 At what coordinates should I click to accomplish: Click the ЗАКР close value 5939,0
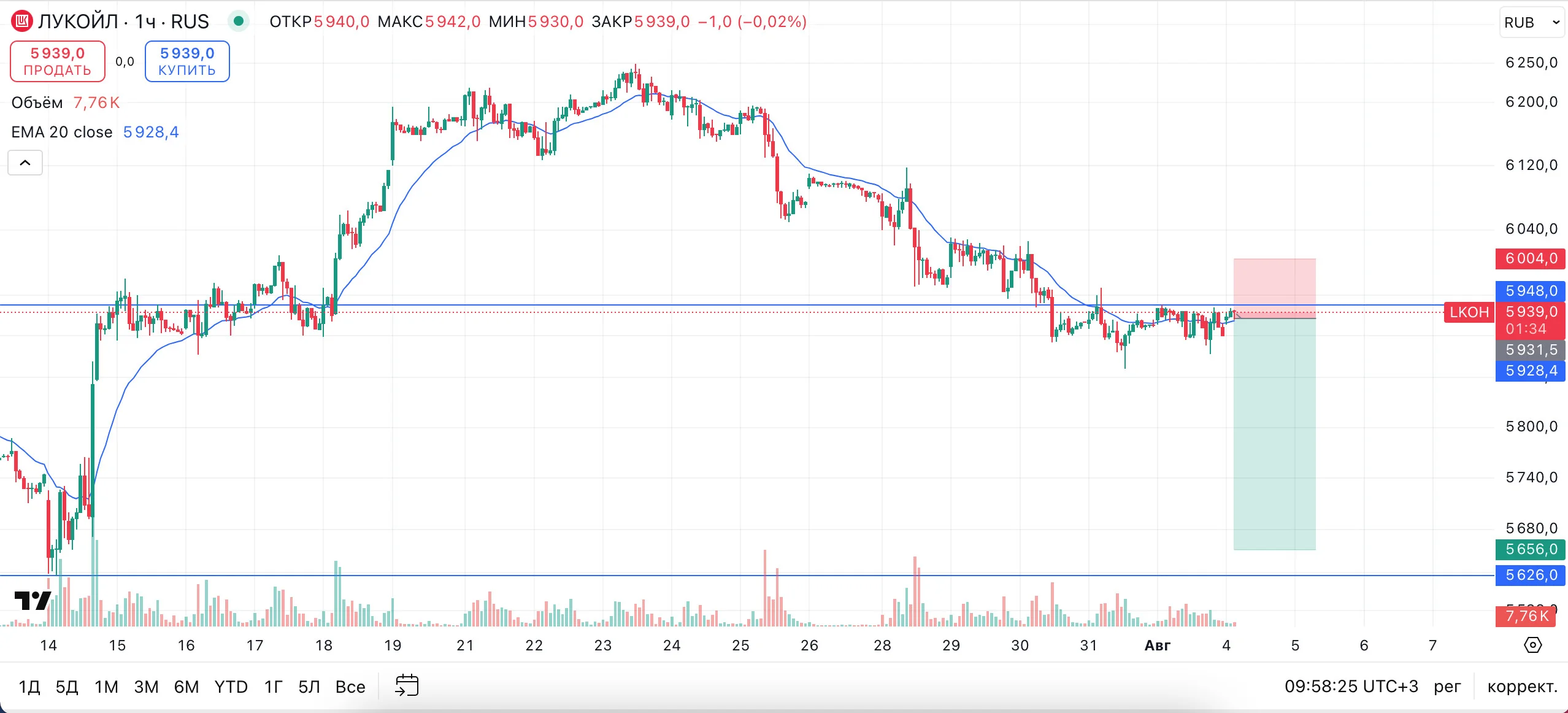click(x=662, y=22)
